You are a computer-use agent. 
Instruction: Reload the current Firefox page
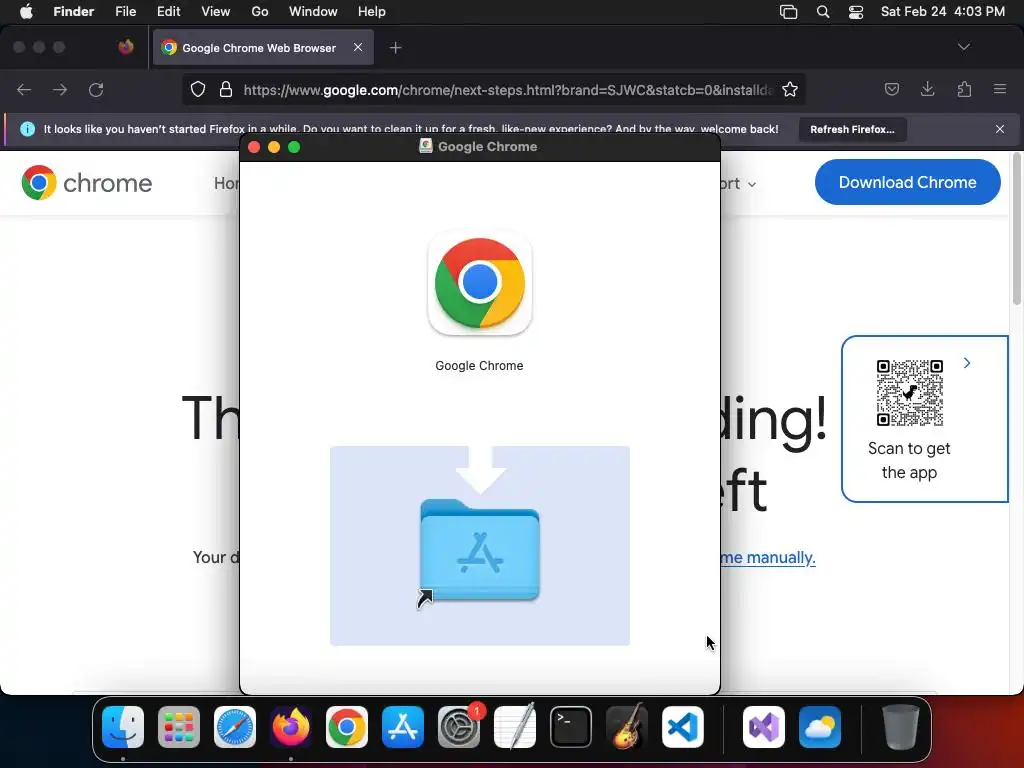click(96, 89)
